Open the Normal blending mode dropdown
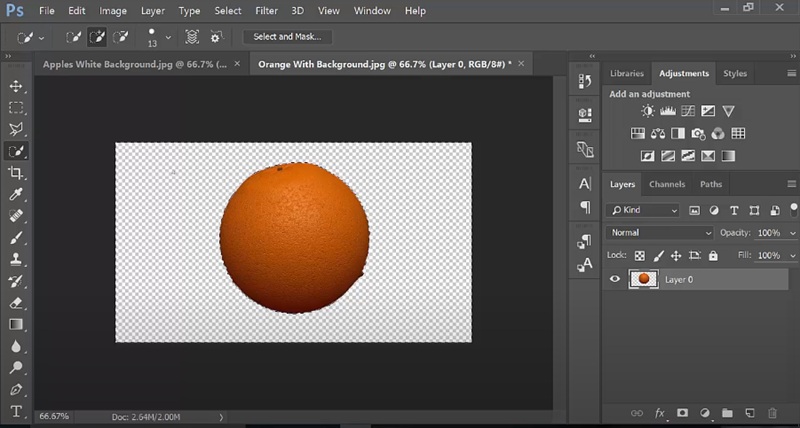 (x=660, y=233)
